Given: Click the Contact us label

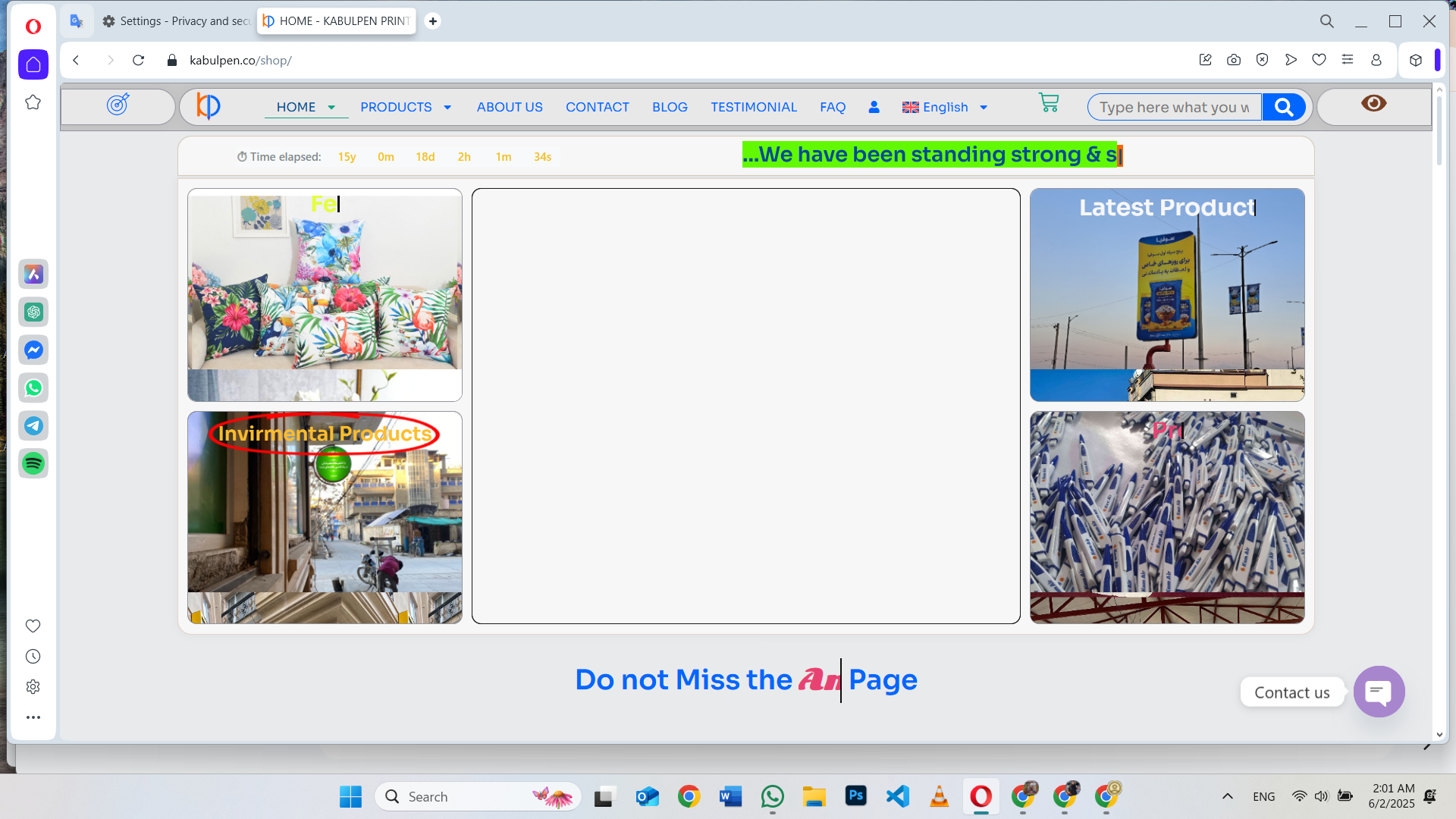Looking at the screenshot, I should pos(1291,692).
